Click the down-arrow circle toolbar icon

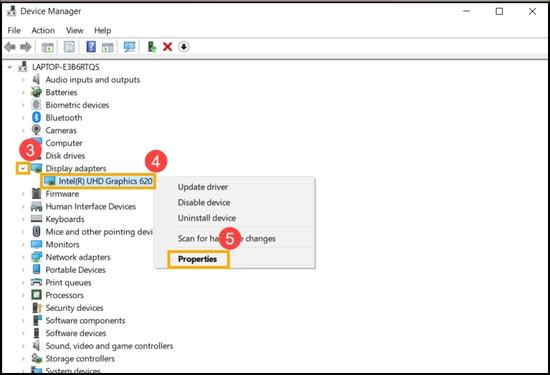(184, 47)
